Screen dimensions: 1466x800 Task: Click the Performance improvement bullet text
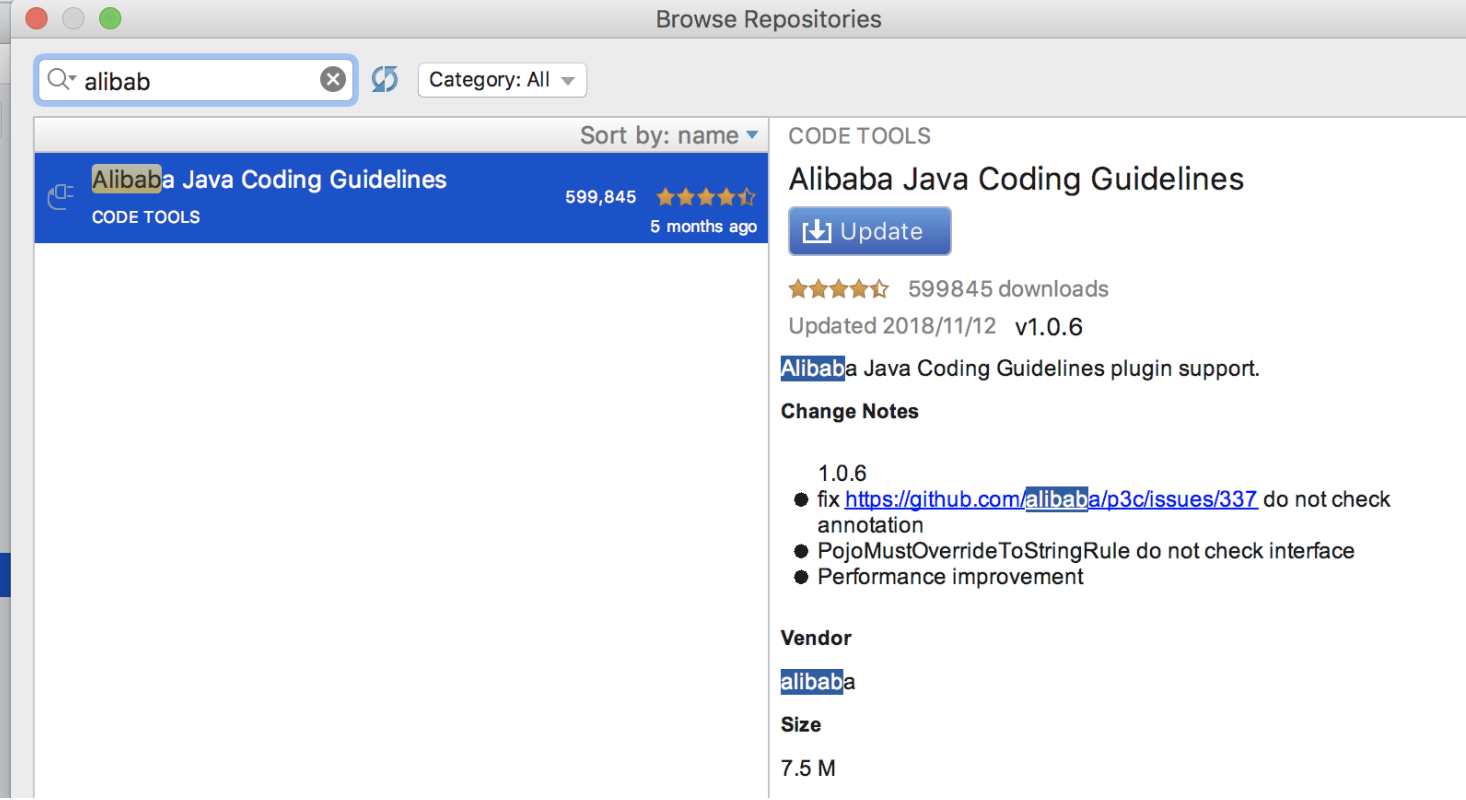(950, 577)
